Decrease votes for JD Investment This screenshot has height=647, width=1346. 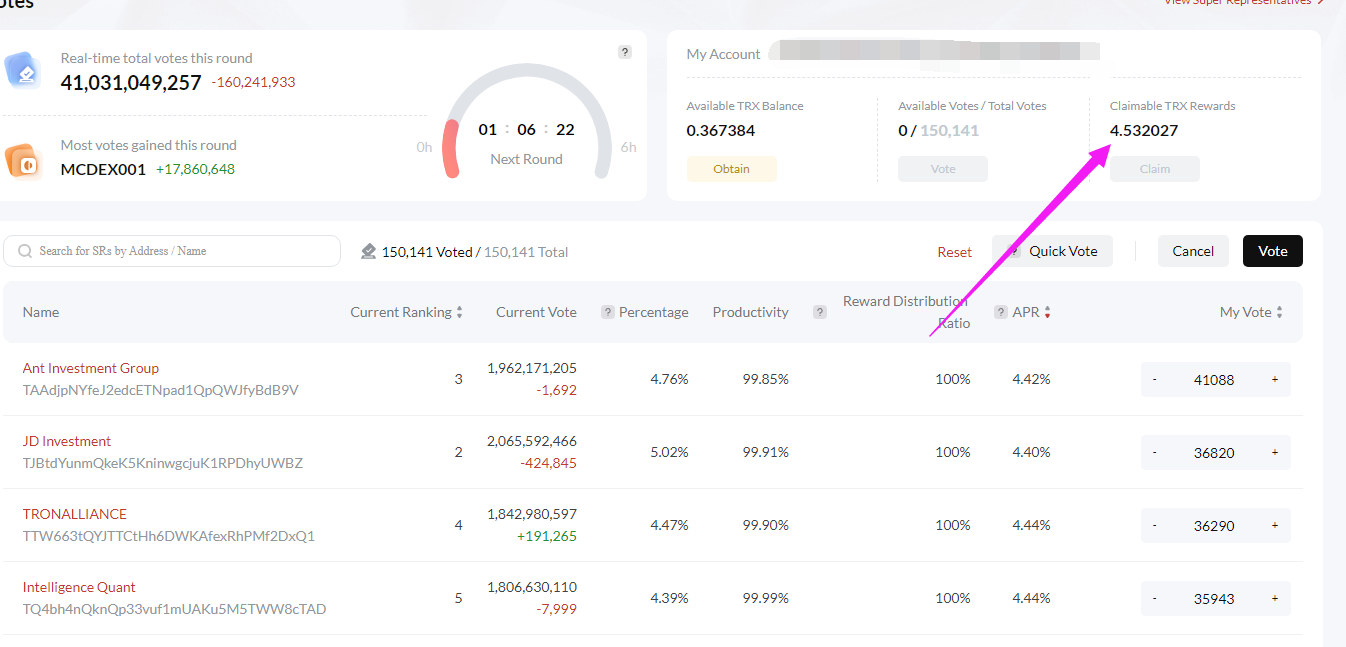click(1155, 452)
